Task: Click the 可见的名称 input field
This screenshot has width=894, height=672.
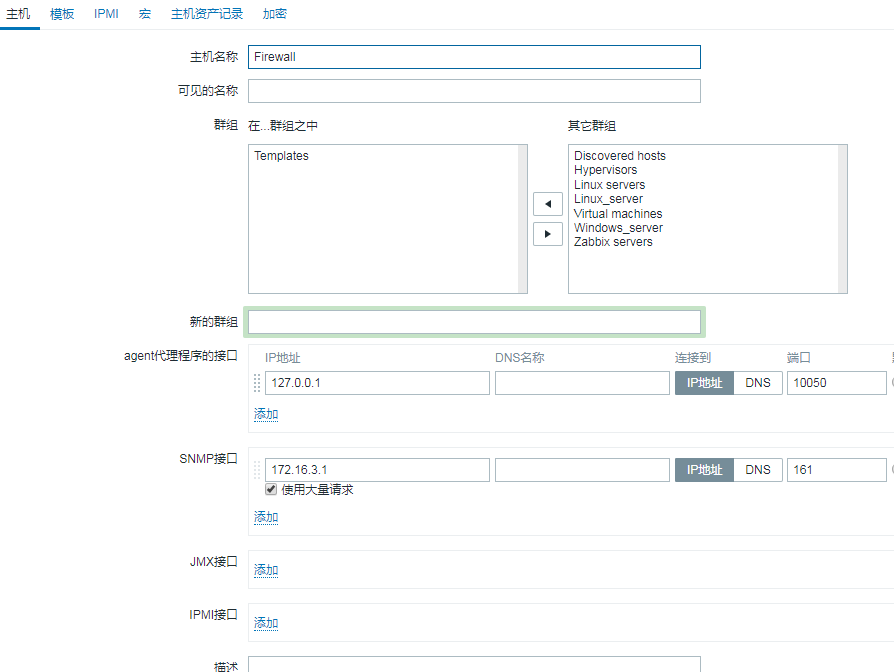Action: 474,91
